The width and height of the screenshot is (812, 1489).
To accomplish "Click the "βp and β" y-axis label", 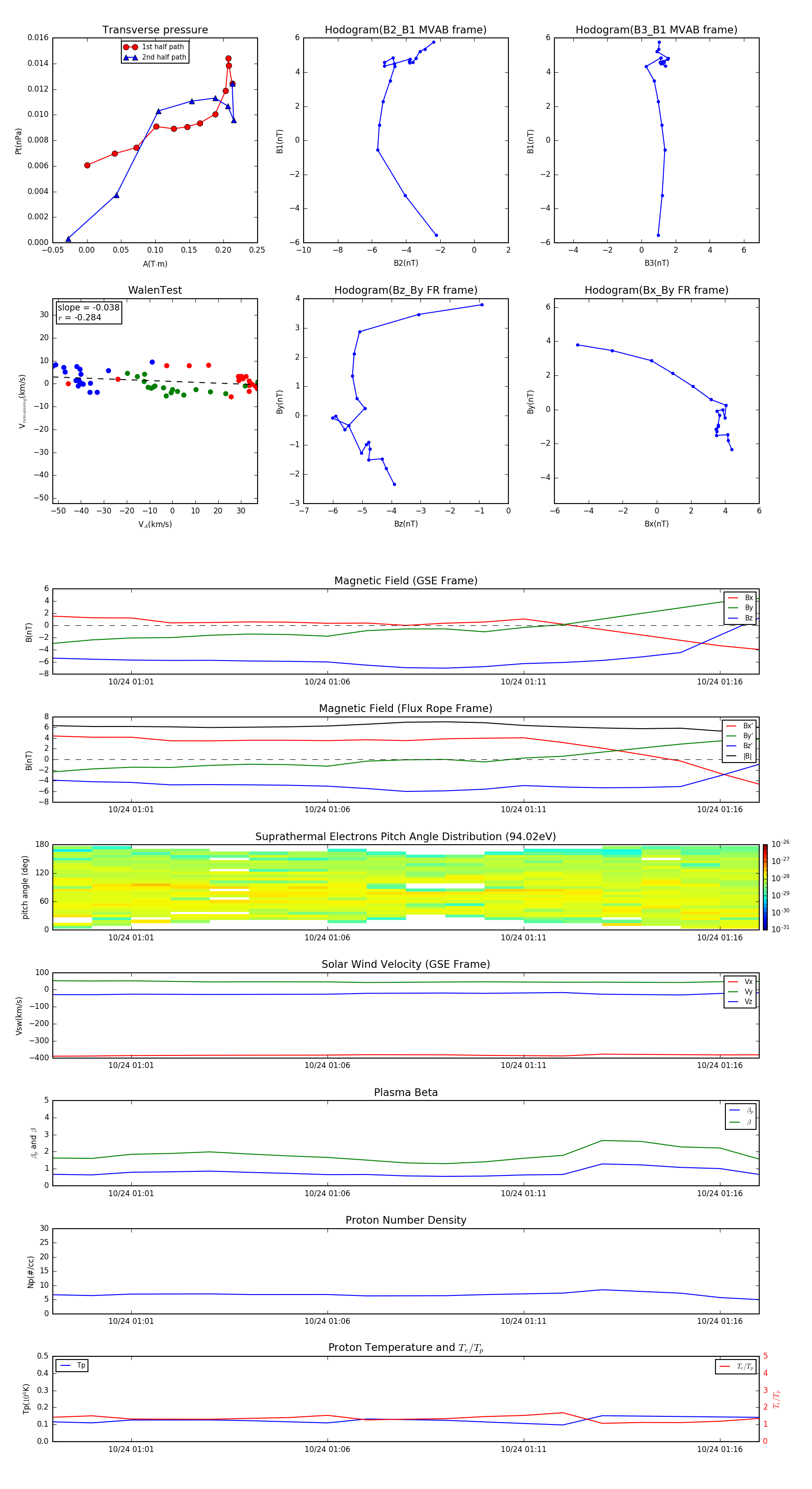I will coord(33,1143).
